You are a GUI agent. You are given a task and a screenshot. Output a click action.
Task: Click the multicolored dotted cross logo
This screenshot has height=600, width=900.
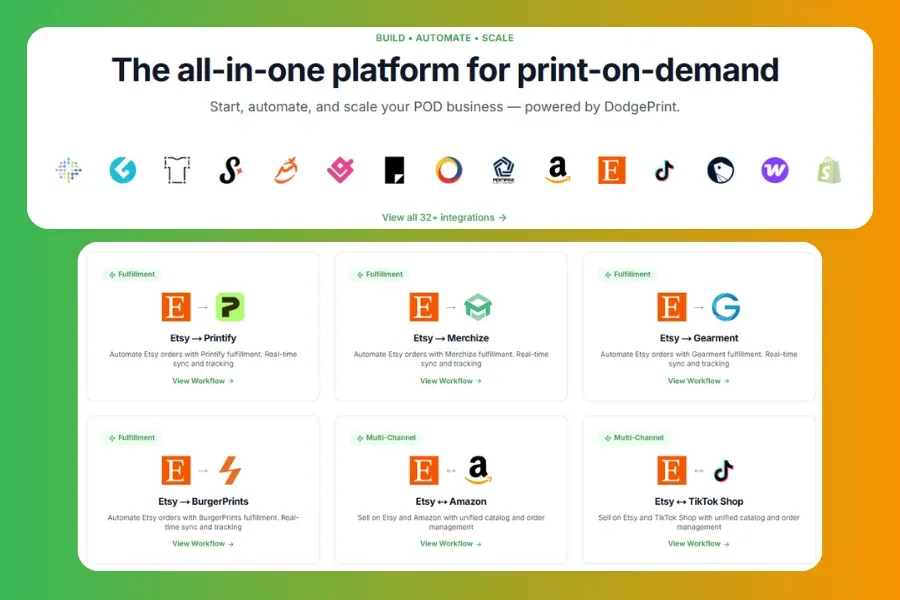pyautogui.click(x=68, y=171)
